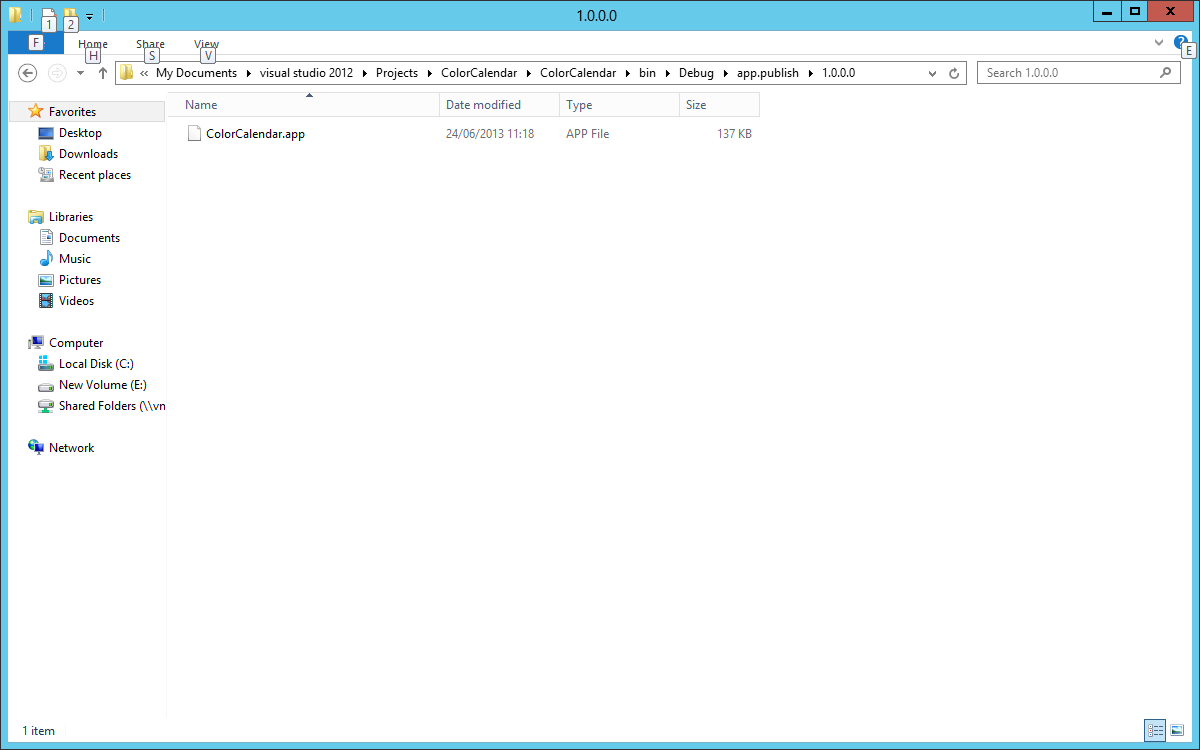Click the Favorites star icon
The height and width of the screenshot is (750, 1200).
tap(36, 111)
